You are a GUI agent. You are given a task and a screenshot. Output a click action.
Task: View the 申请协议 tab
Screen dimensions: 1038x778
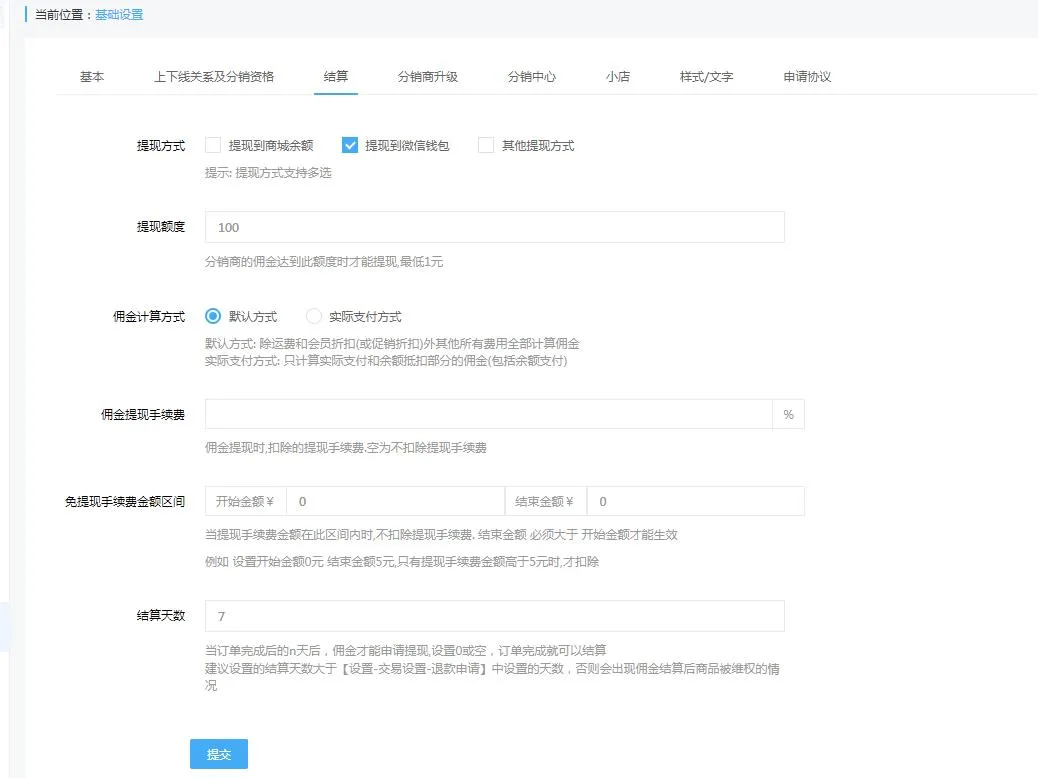tap(807, 77)
